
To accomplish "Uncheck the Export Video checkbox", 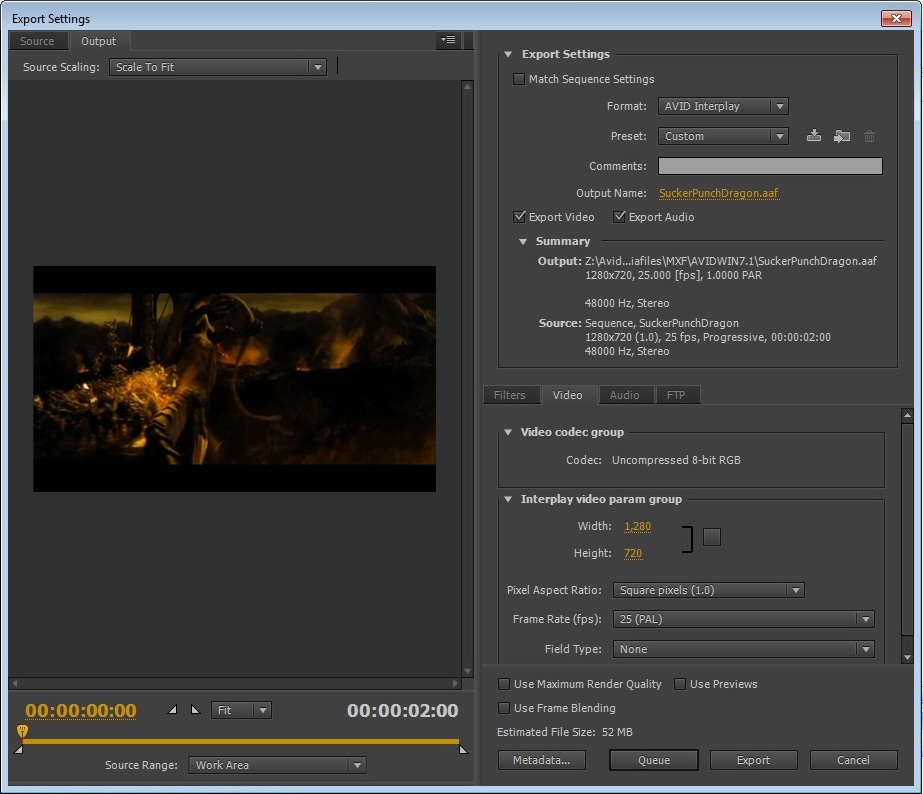I will pyautogui.click(x=519, y=217).
